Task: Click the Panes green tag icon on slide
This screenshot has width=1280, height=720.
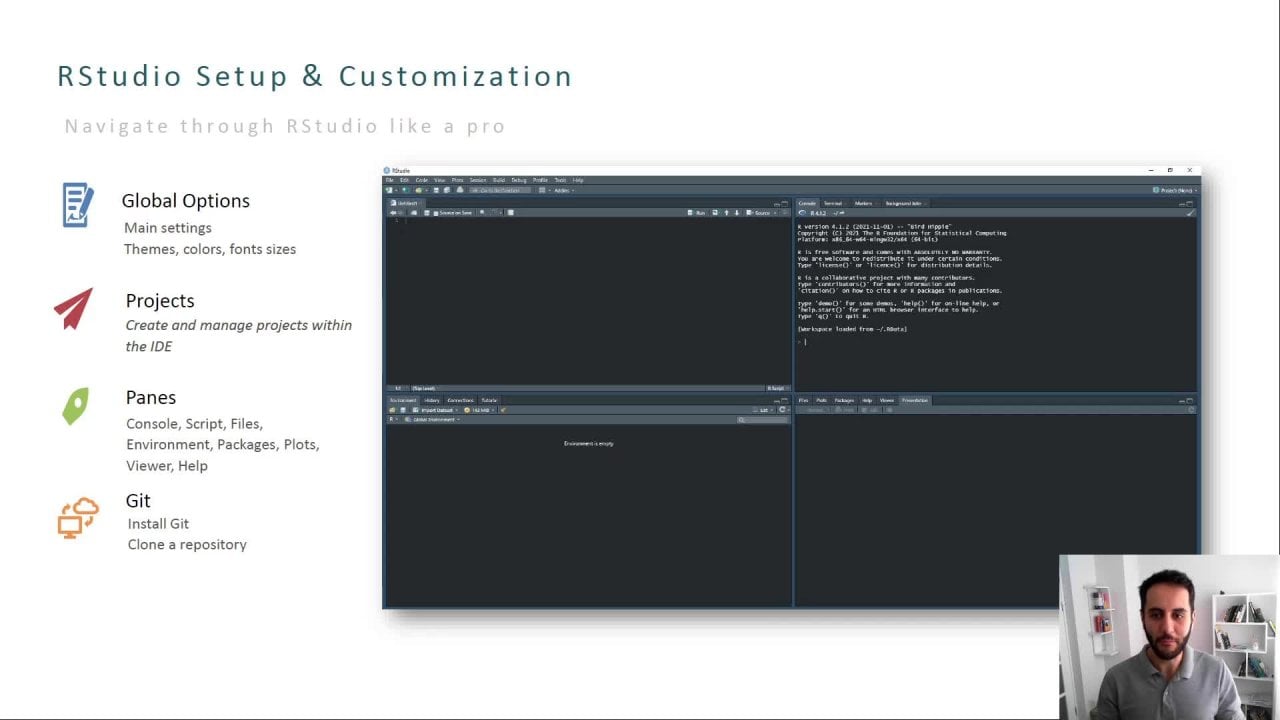Action: (x=75, y=406)
